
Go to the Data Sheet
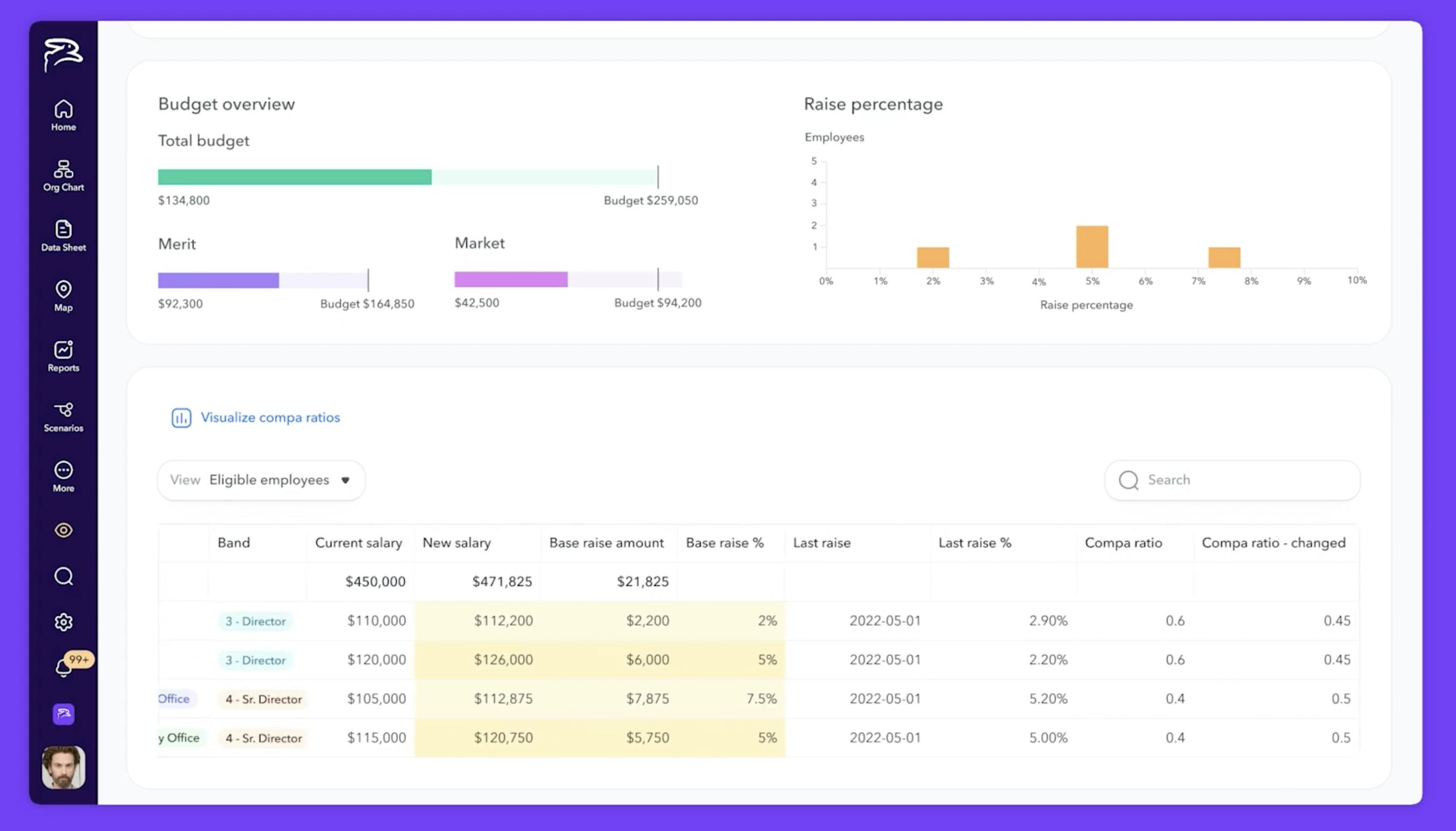(x=63, y=236)
